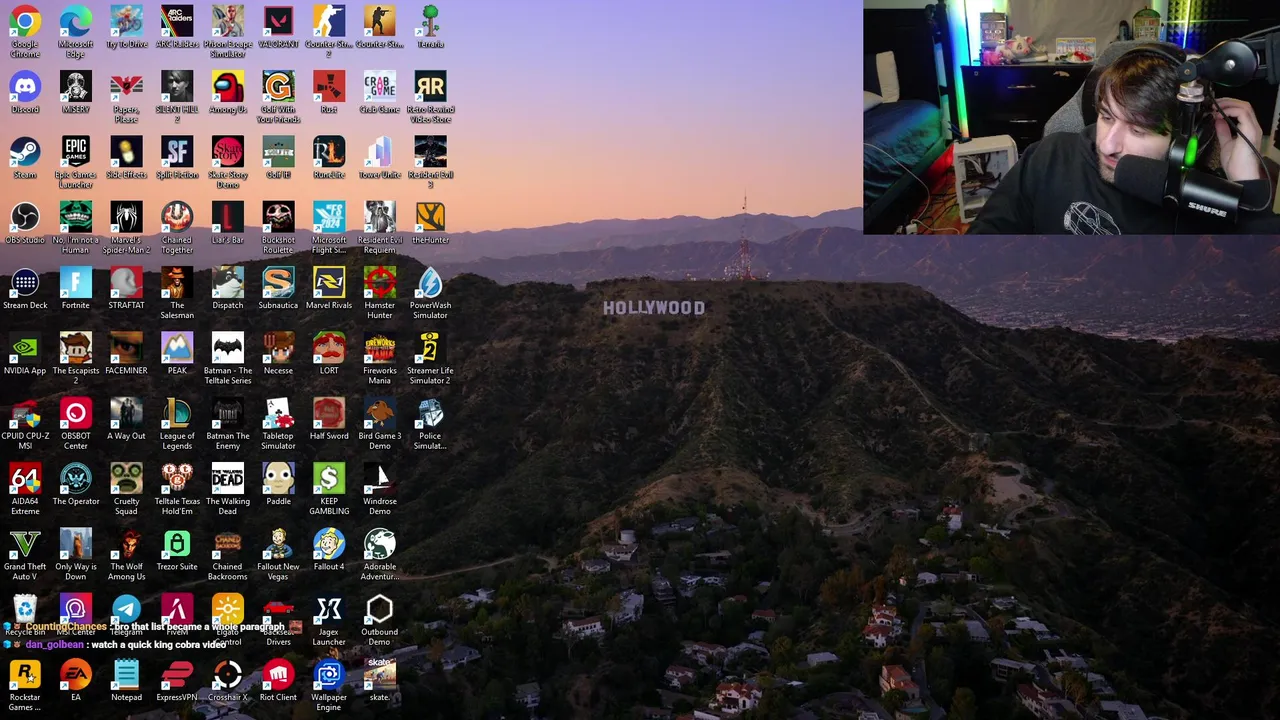Select the Resident Evil 3 icon
The image size is (1280, 720).
430,152
